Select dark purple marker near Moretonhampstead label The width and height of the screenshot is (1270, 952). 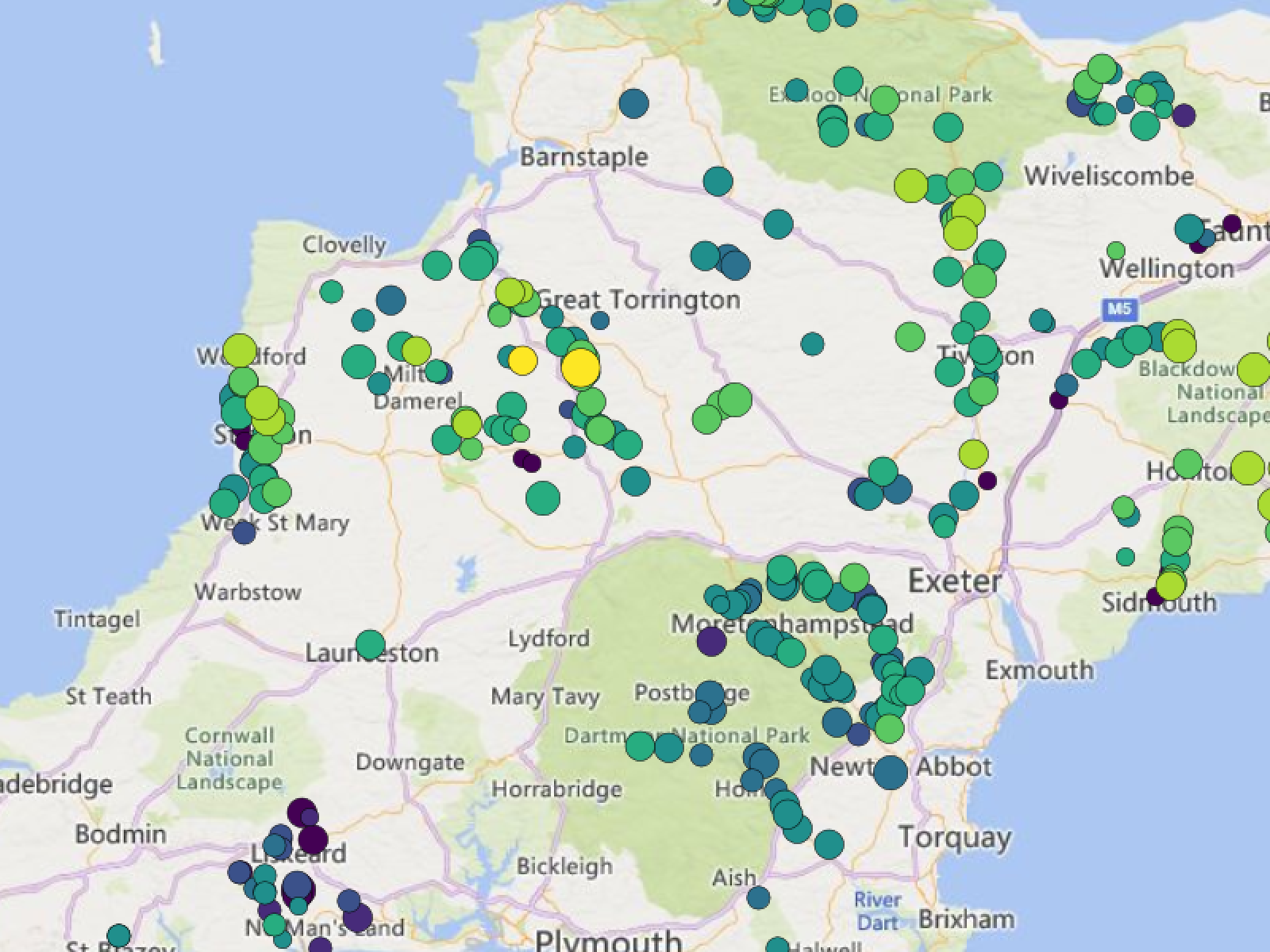pyautogui.click(x=711, y=641)
